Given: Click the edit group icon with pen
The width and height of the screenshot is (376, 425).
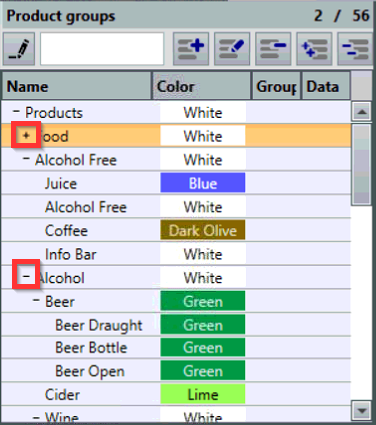Looking at the screenshot, I should pos(232,49).
